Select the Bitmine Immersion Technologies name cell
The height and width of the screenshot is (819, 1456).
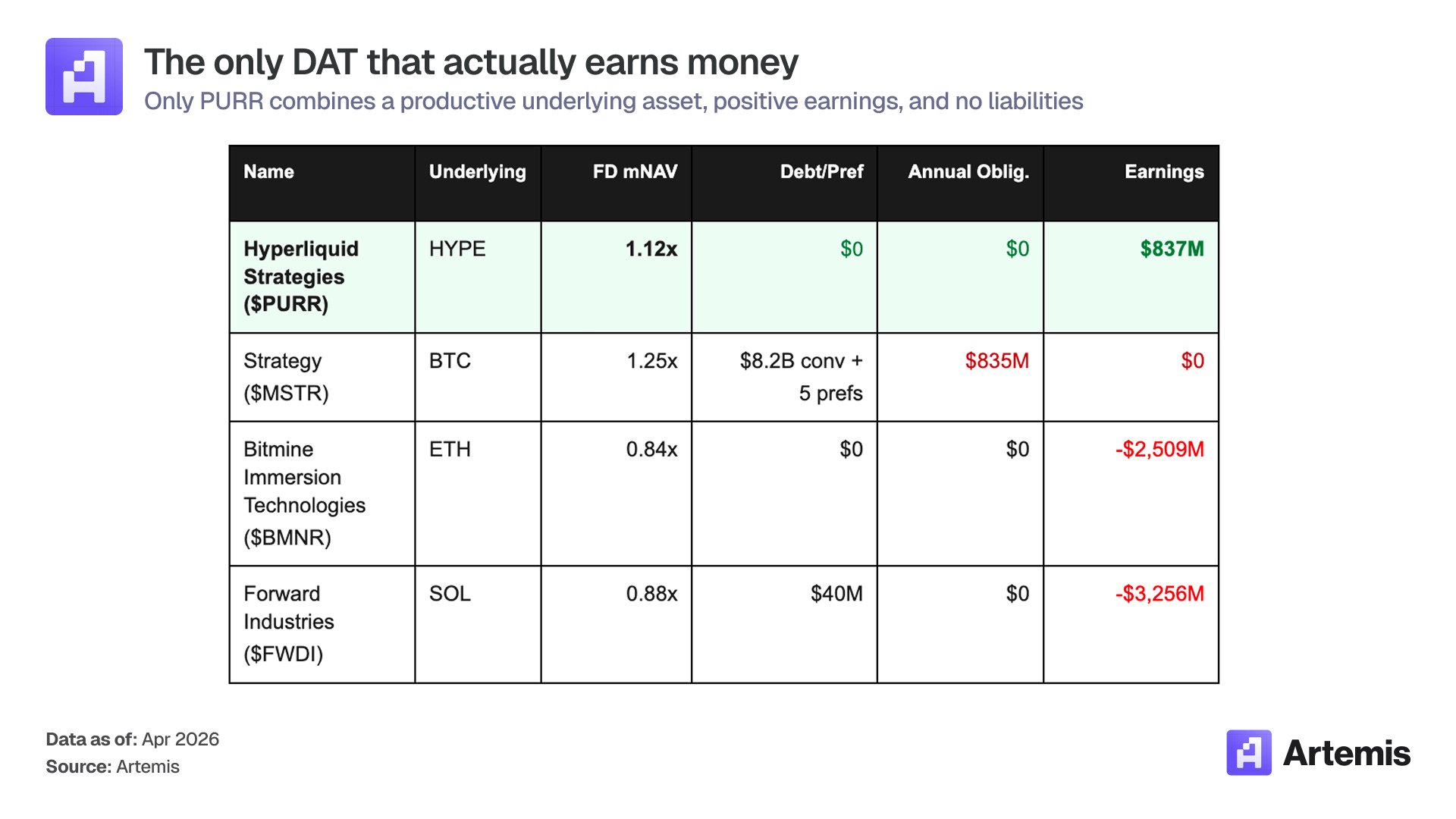click(304, 493)
